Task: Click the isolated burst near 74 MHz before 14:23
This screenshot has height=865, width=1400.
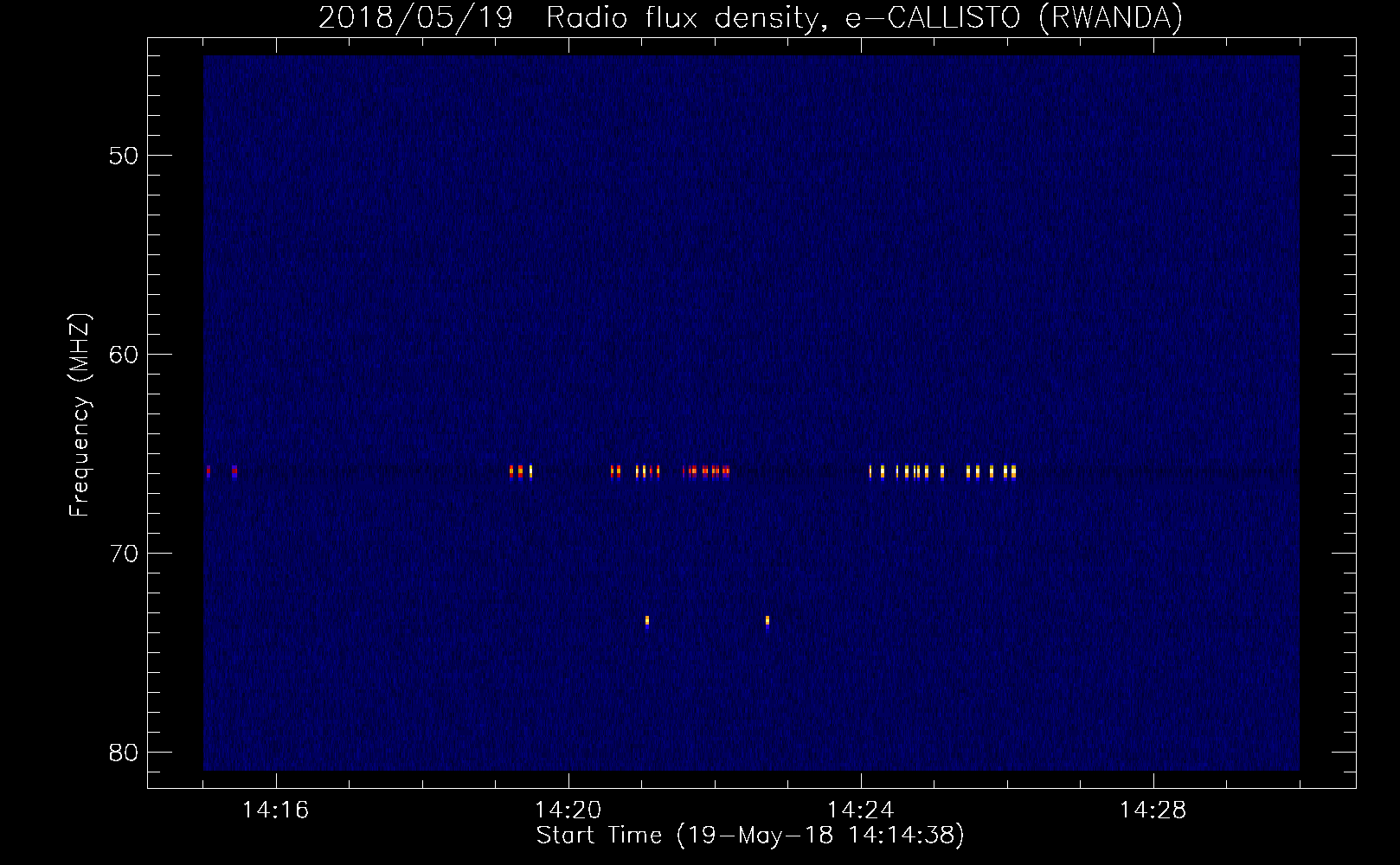Action: [767, 622]
